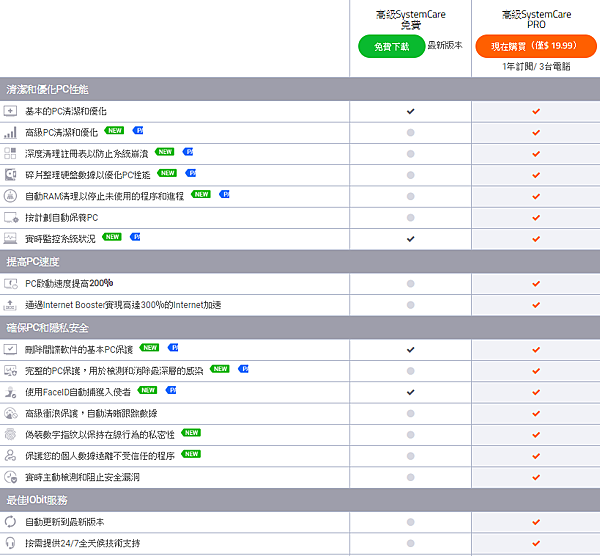Click the grey dot for PC啟動速度提高200%
This screenshot has width=600, height=556.
tap(410, 284)
